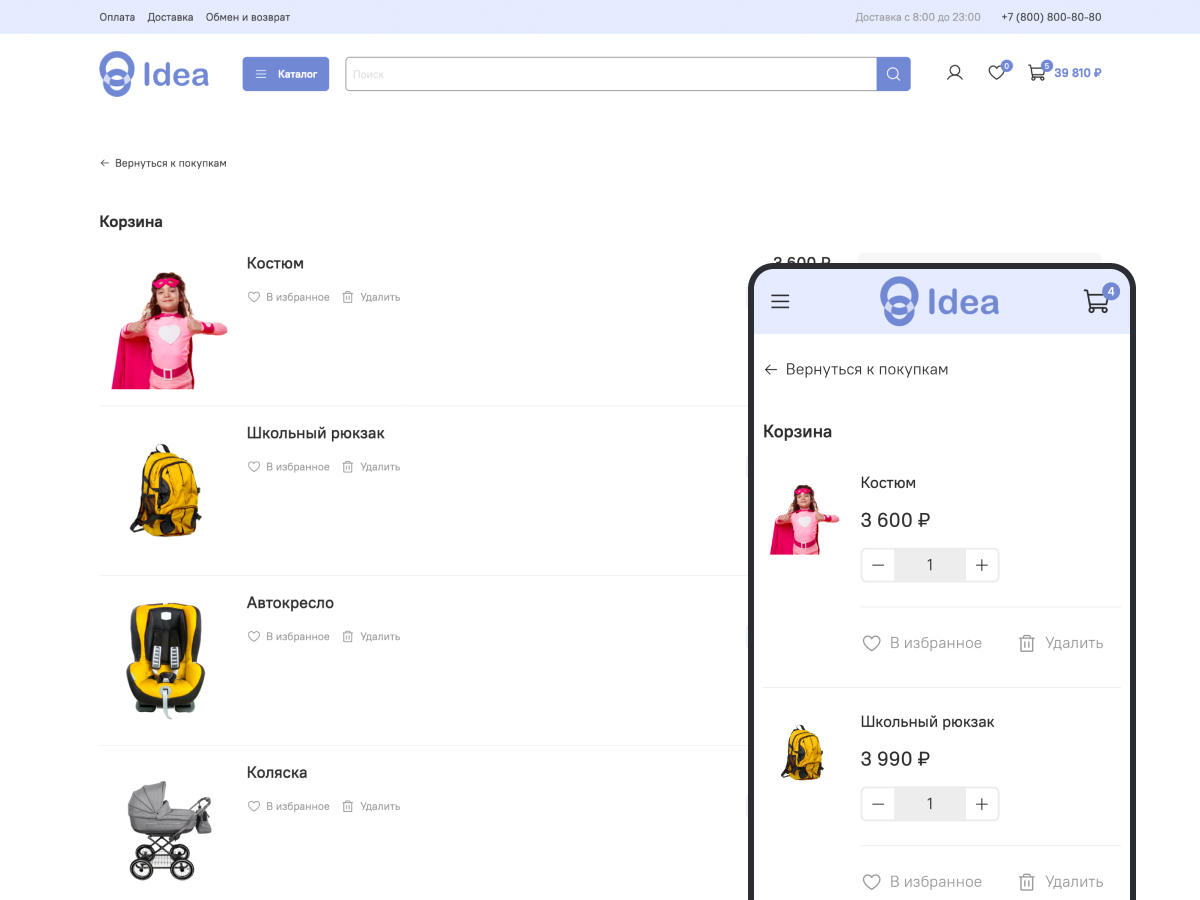Viewport: 1200px width, 900px height.
Task: Add Автокресло to favorites
Action: tap(289, 637)
